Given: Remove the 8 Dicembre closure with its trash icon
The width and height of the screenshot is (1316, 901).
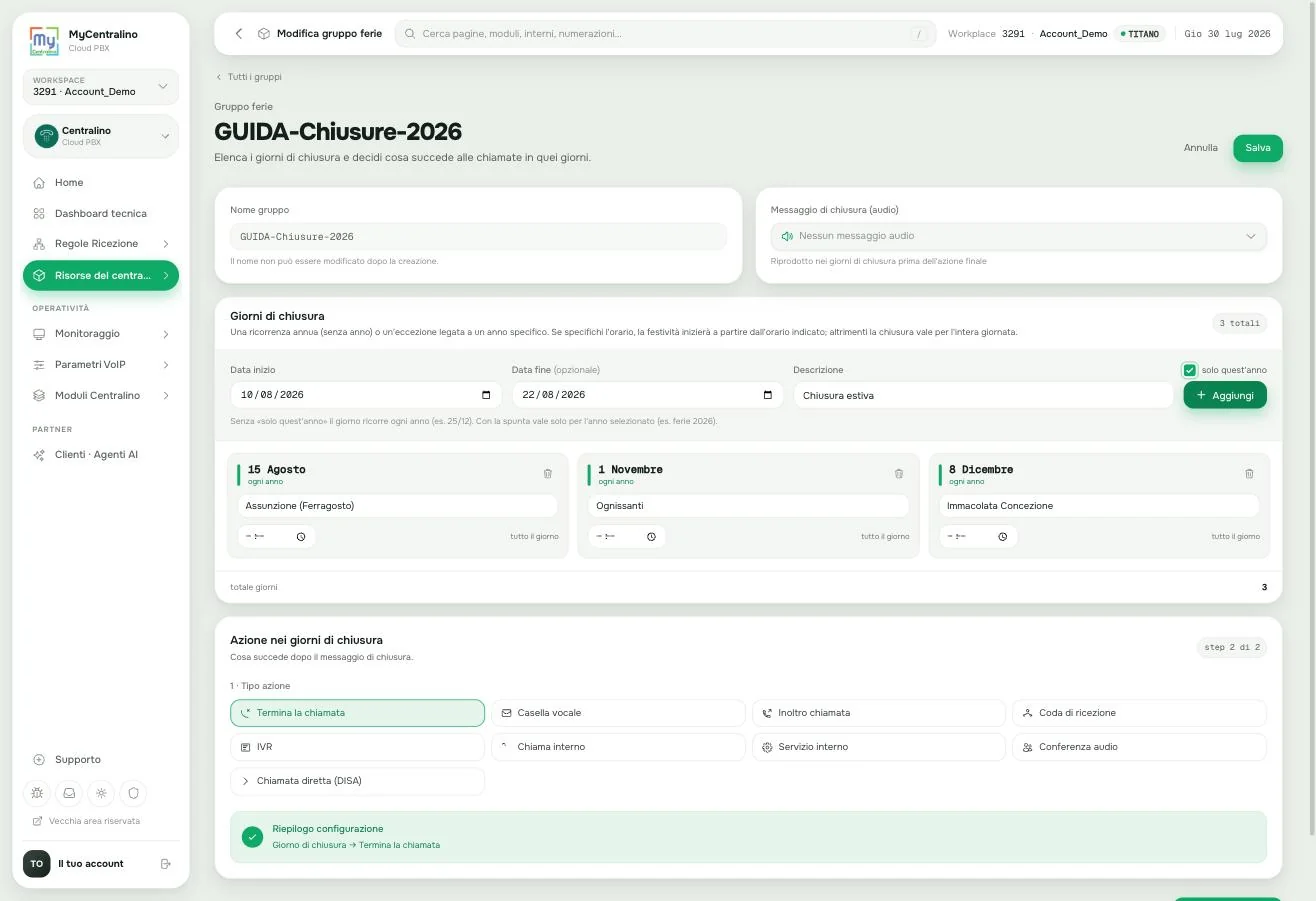Looking at the screenshot, I should [x=1249, y=474].
